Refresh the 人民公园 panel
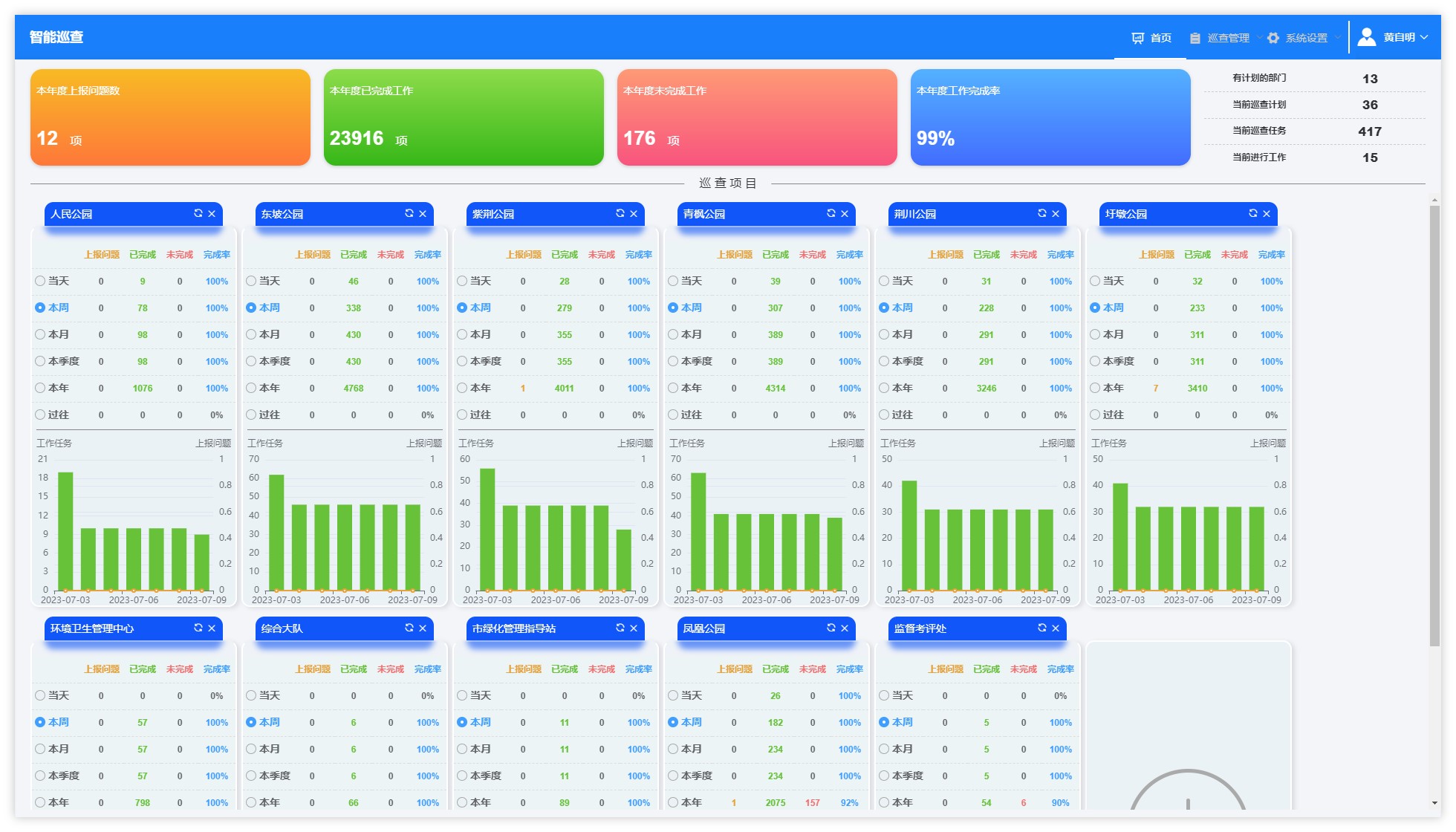The height and width of the screenshot is (832, 1456). 198,213
